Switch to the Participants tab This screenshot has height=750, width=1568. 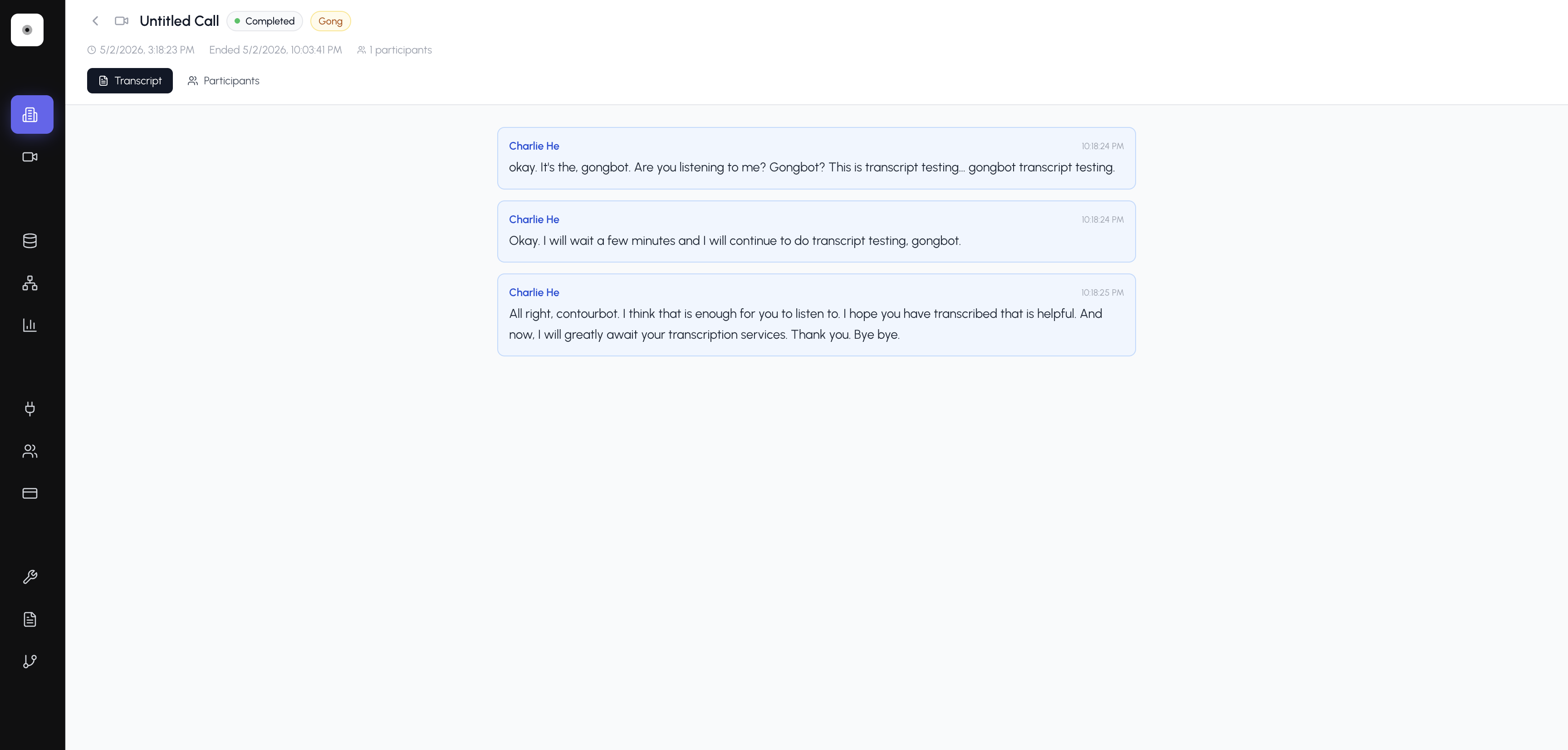coord(223,81)
